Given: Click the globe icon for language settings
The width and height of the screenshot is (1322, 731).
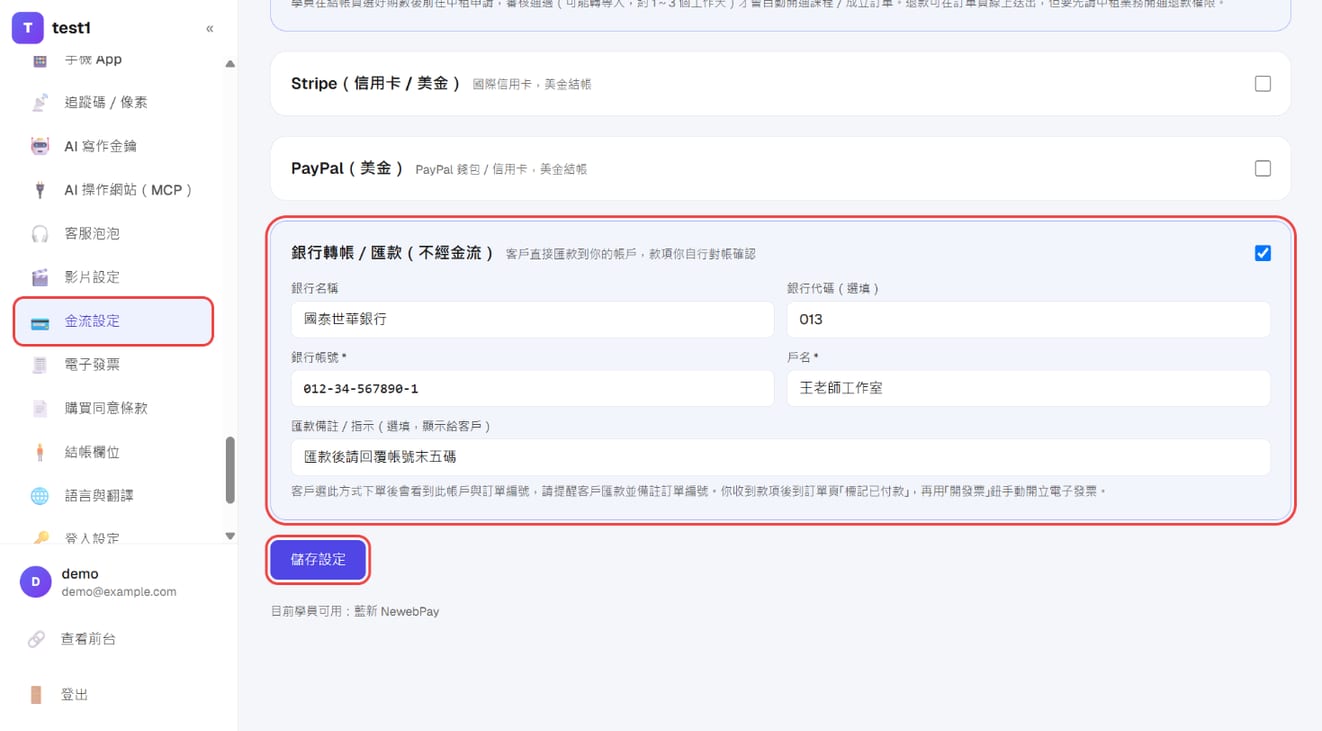Looking at the screenshot, I should [x=40, y=496].
